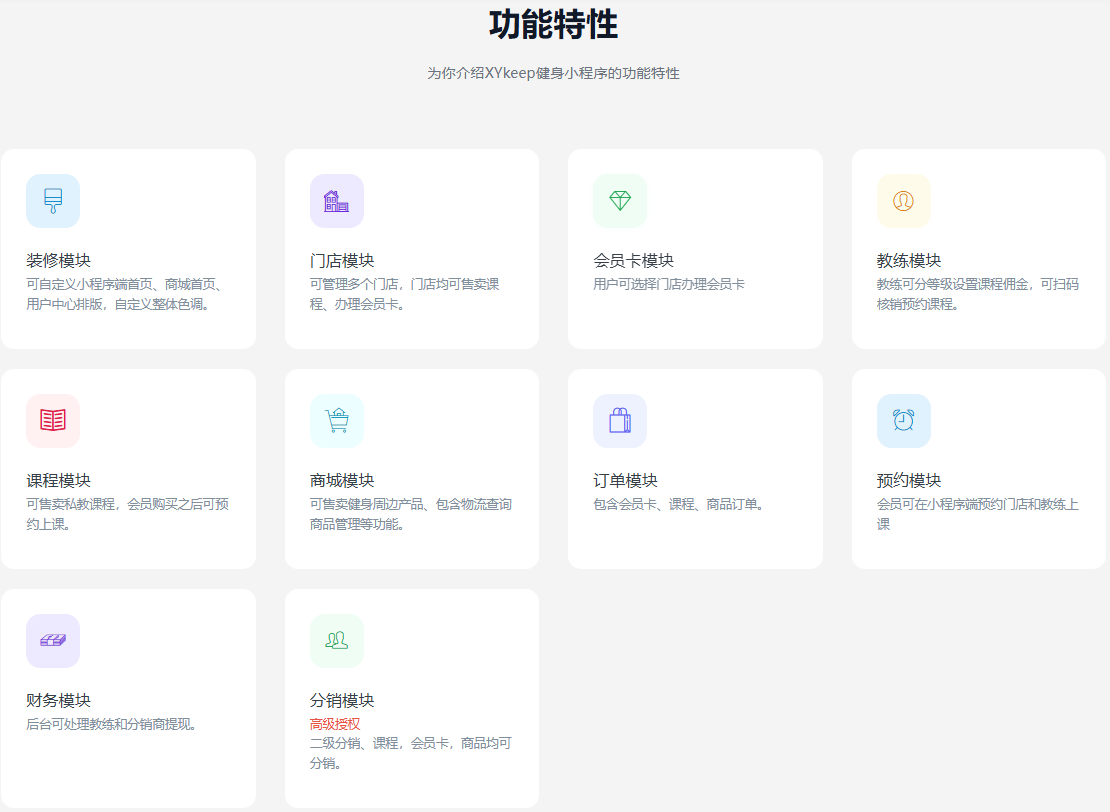Click description starting 可售卖健身周边产品
This screenshot has width=1110, height=812.
(411, 514)
